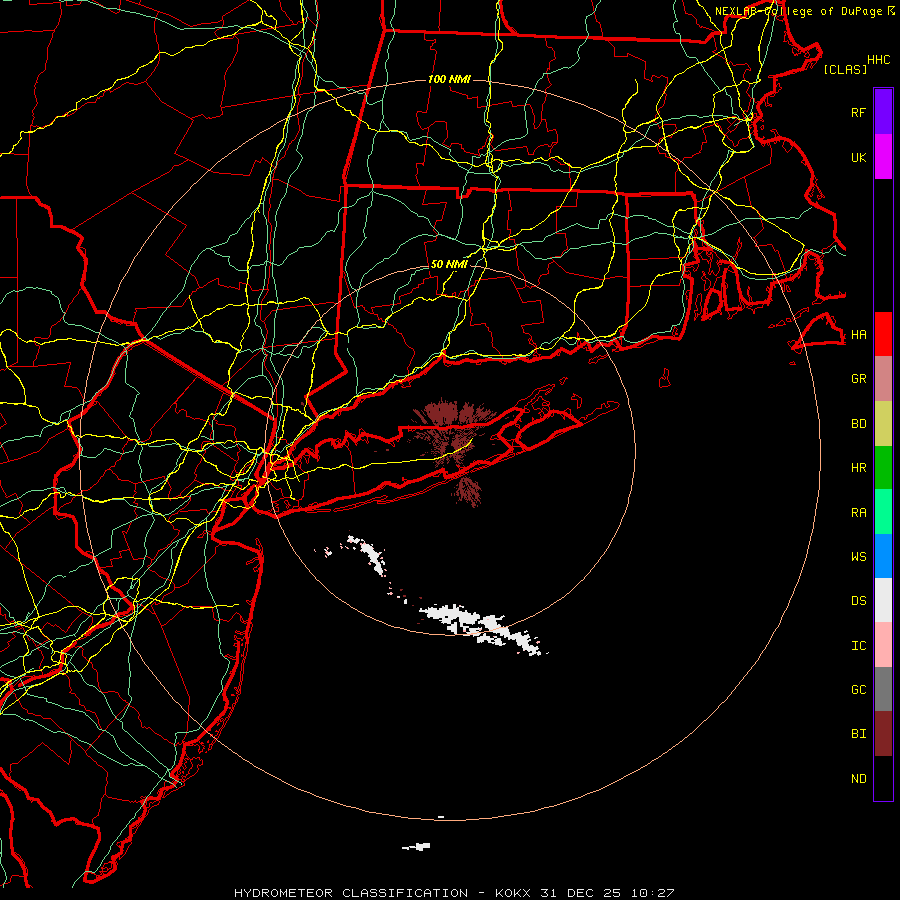The width and height of the screenshot is (900, 900).
Task: Select the BI legend label
Action: click(858, 734)
